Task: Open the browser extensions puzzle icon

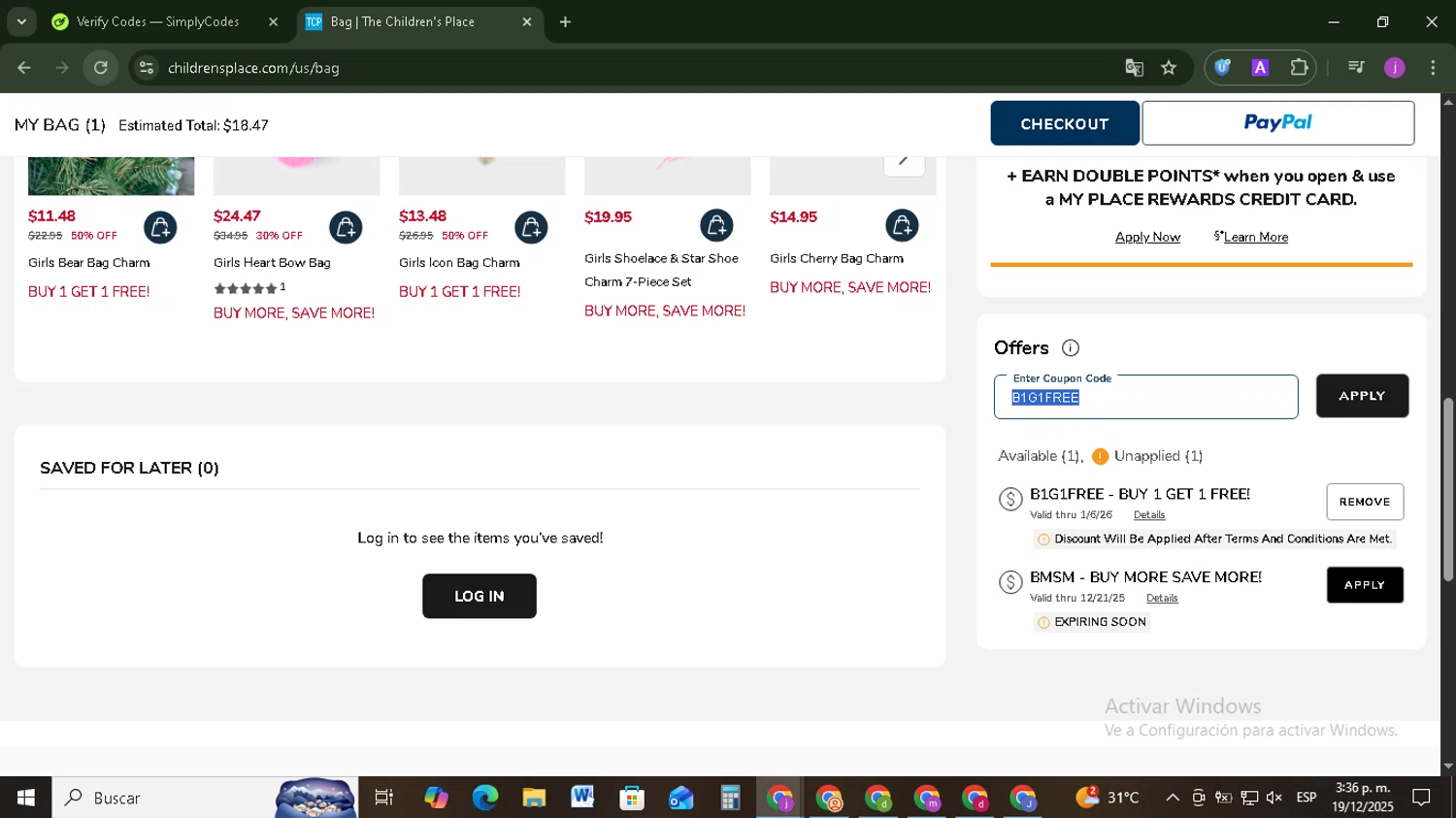Action: coord(1299,68)
